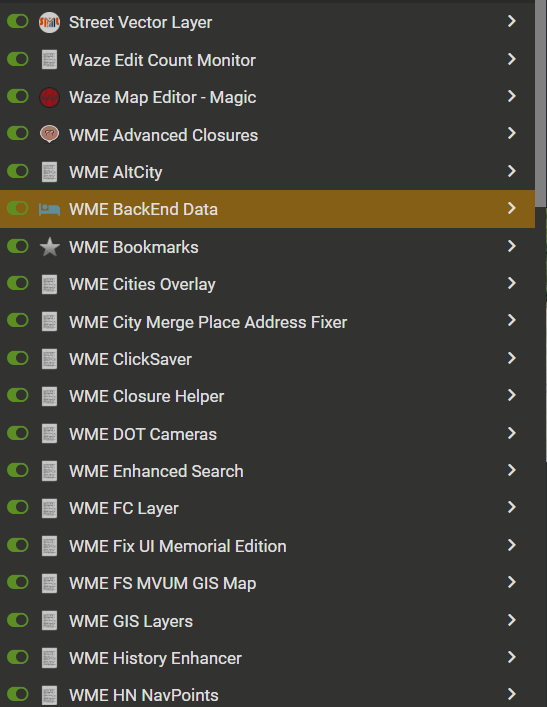The width and height of the screenshot is (547, 707).
Task: Click the WME Fix UI Memorial Edition icon
Action: point(49,546)
